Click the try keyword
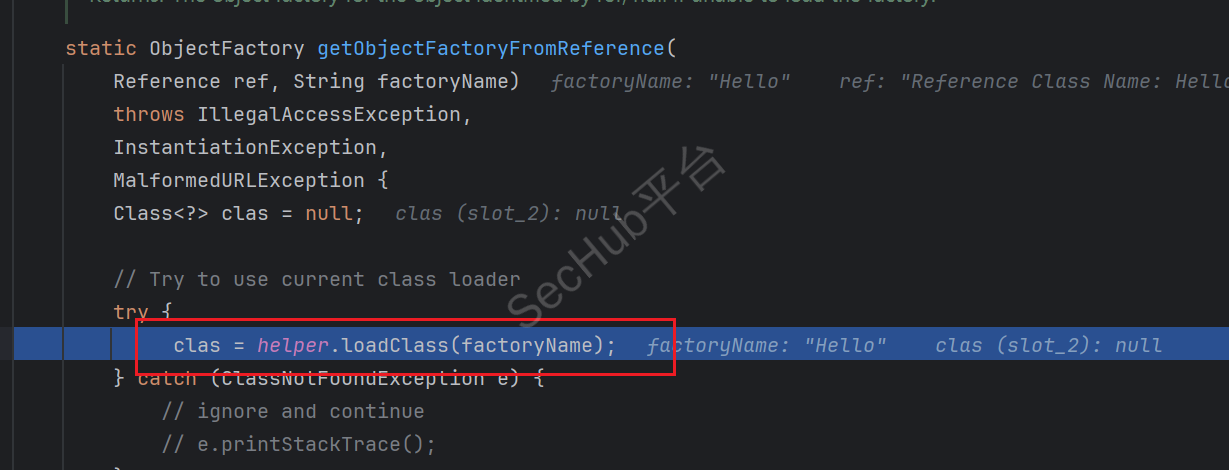 [x=131, y=312]
